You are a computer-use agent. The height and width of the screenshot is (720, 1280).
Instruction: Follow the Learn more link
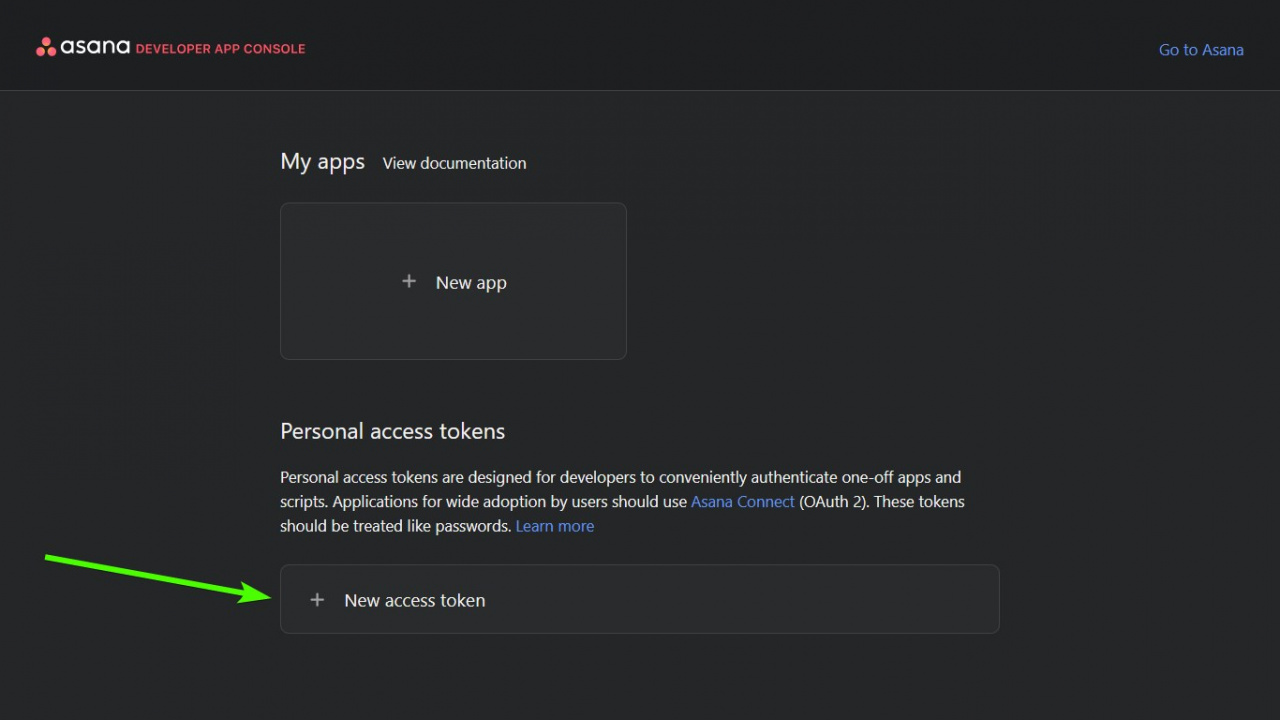click(x=555, y=526)
